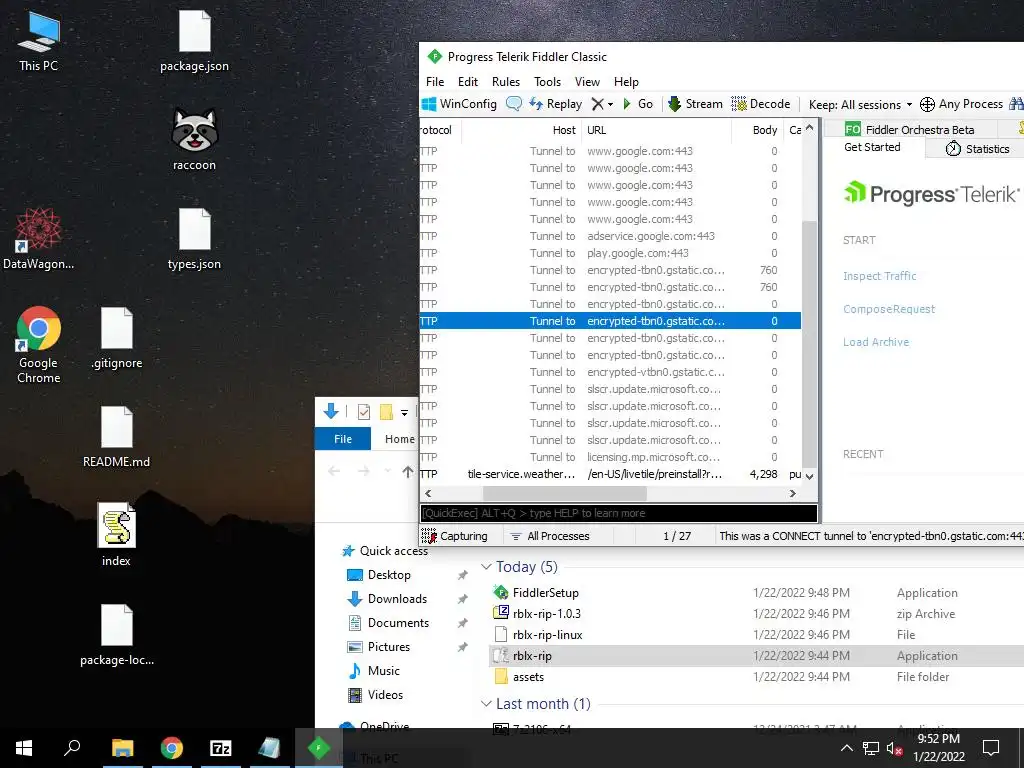Open Videos in the navigation pane
1024x768 pixels.
(376, 695)
